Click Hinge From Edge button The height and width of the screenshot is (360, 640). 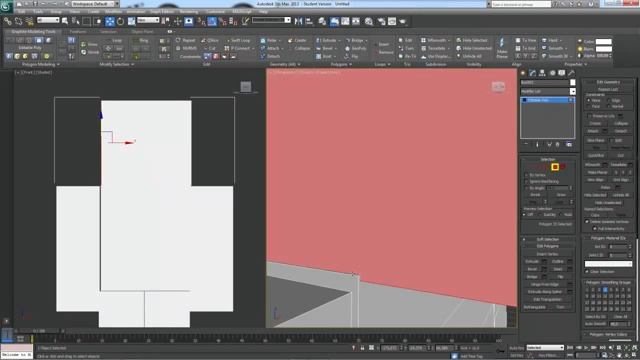(x=544, y=284)
